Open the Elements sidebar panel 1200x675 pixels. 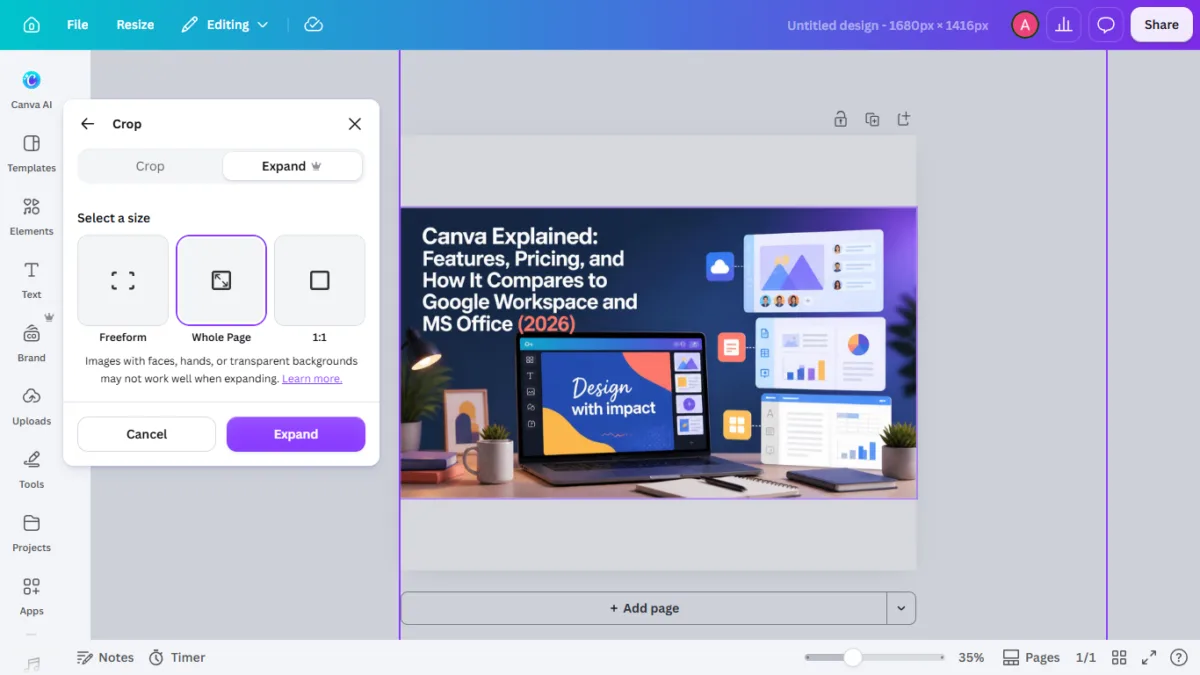32,216
